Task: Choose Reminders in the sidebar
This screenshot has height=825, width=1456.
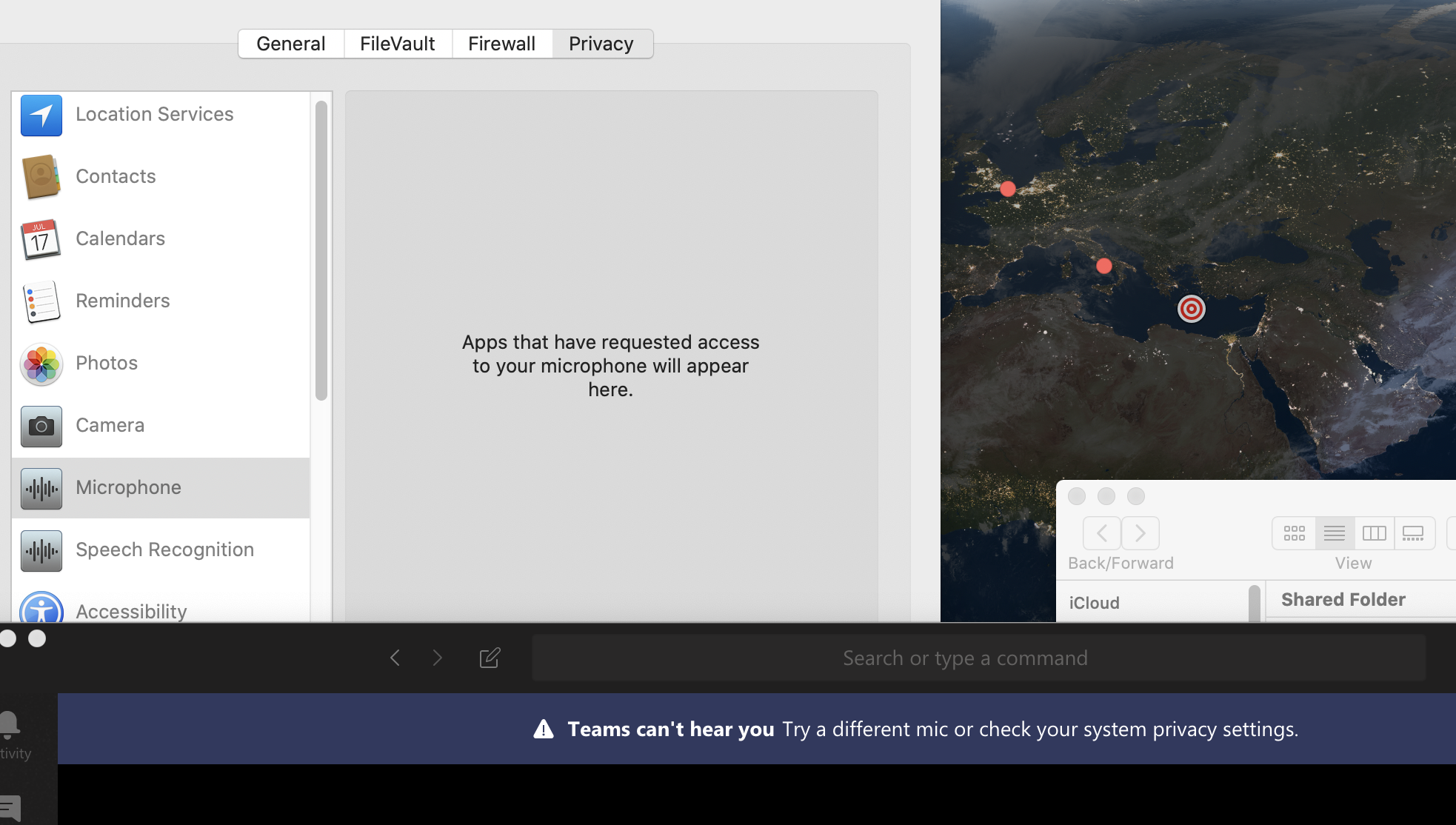Action: (122, 301)
